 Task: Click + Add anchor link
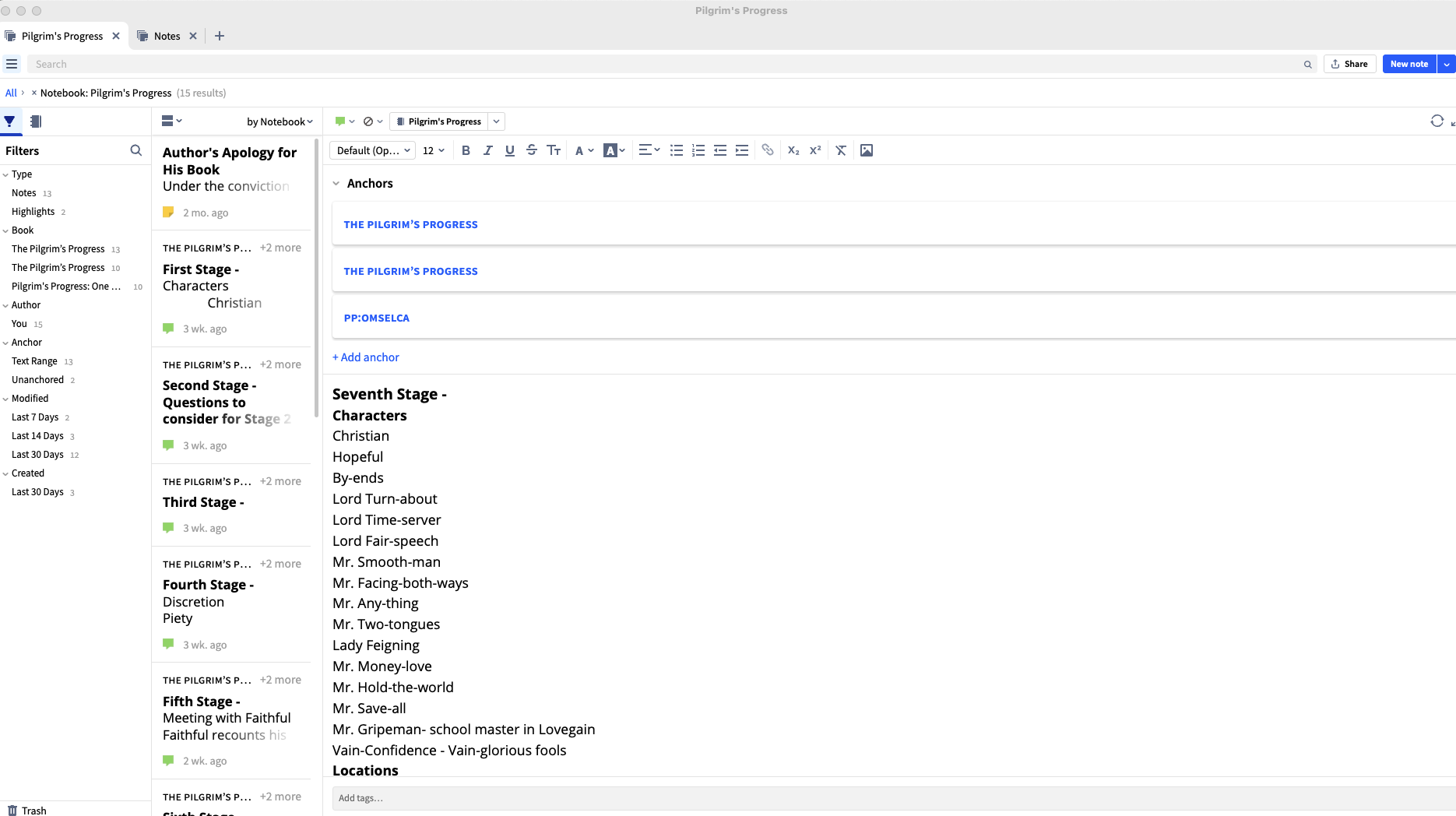tap(366, 357)
